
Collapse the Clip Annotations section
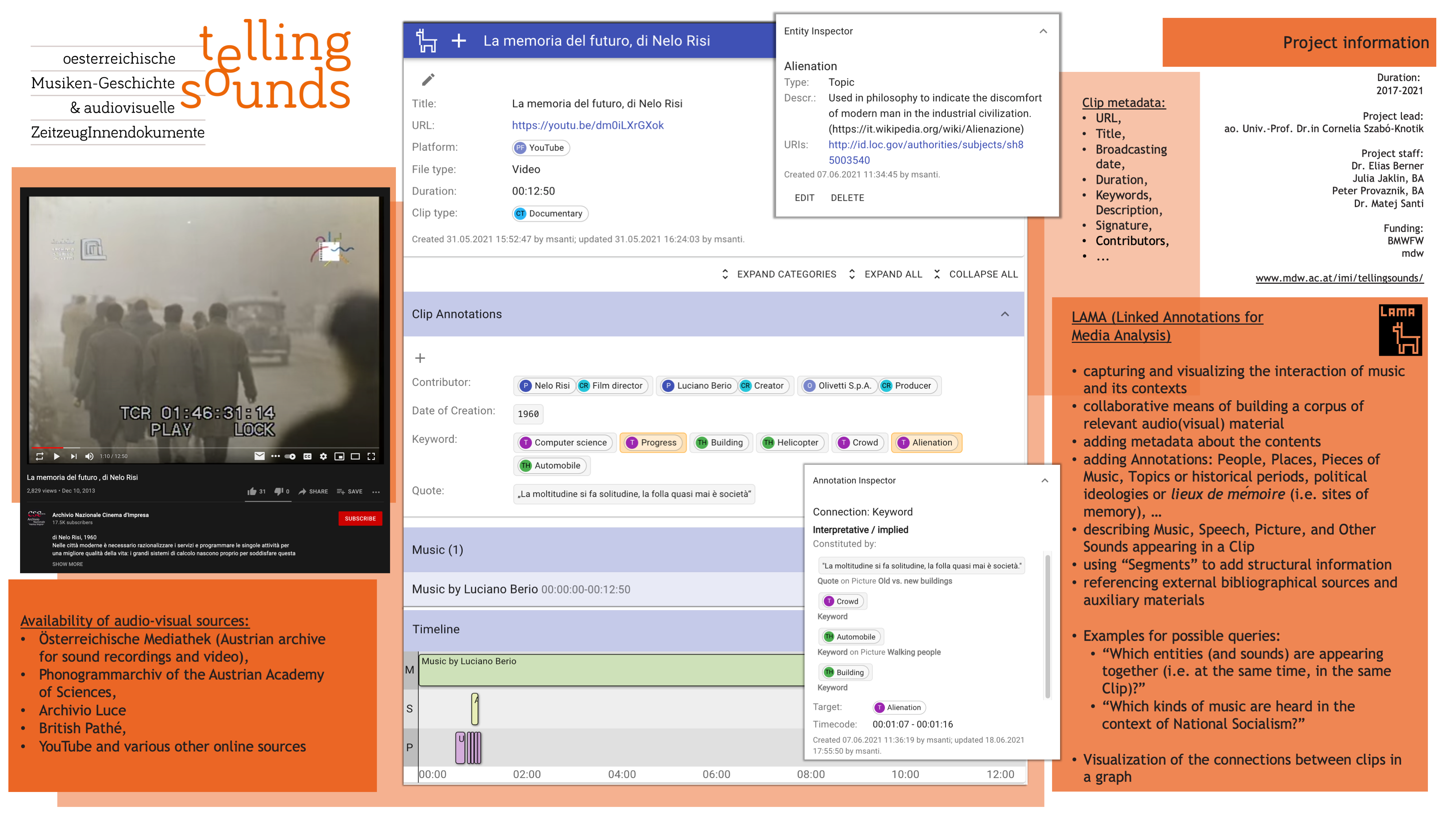tap(1004, 314)
